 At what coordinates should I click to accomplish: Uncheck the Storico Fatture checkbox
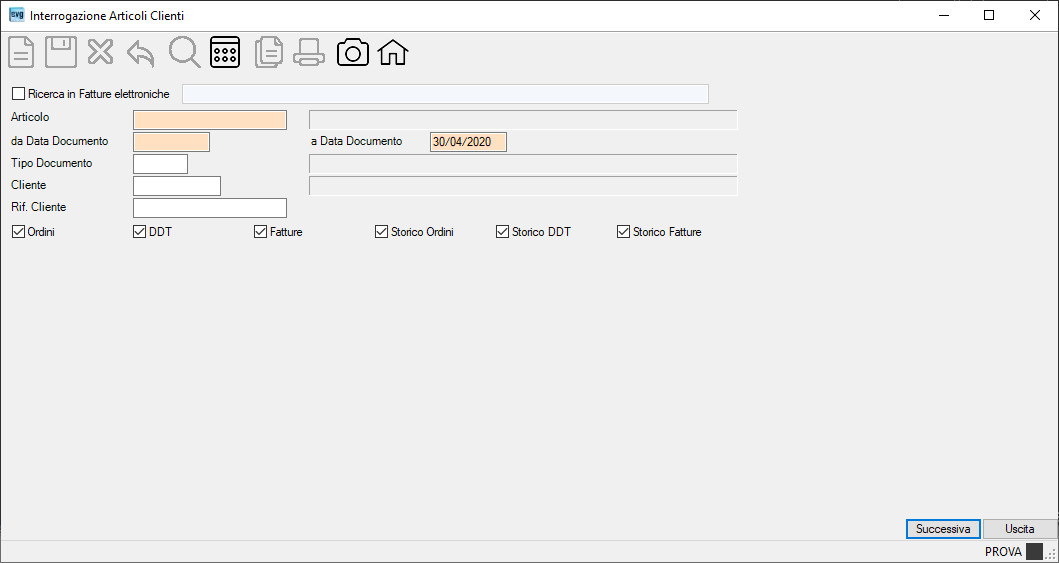(623, 232)
